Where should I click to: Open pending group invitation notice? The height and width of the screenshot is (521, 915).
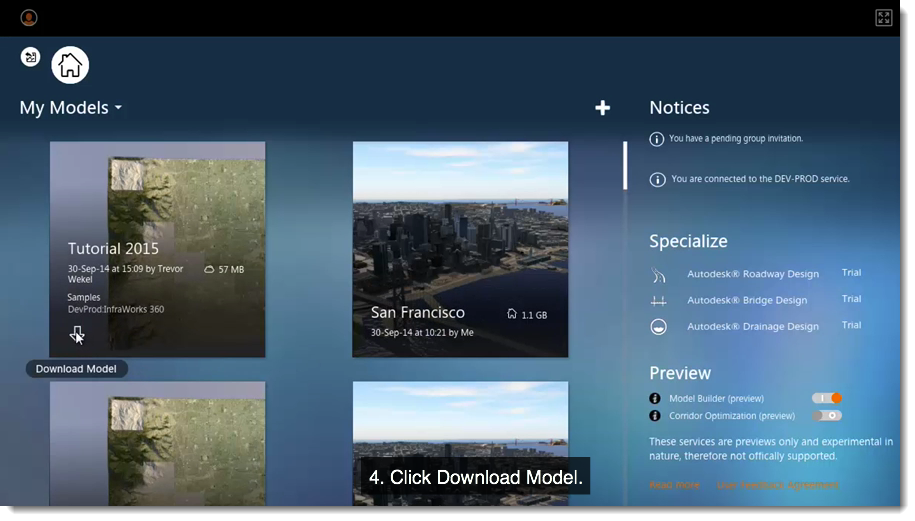click(736, 138)
